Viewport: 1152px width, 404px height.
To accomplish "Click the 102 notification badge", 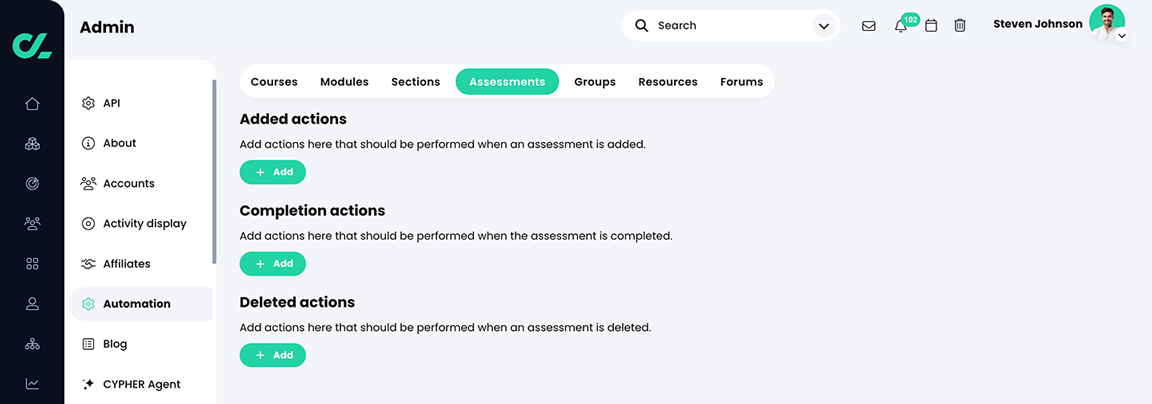I will coord(911,20).
